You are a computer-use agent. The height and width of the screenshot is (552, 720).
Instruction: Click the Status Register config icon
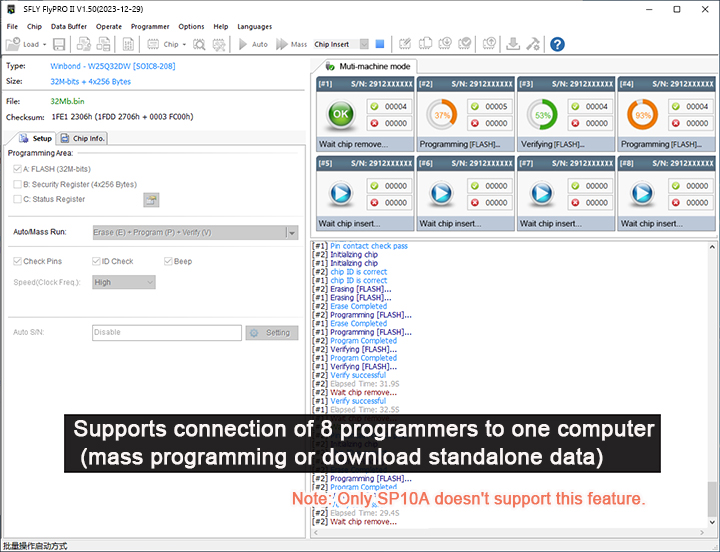pos(151,199)
